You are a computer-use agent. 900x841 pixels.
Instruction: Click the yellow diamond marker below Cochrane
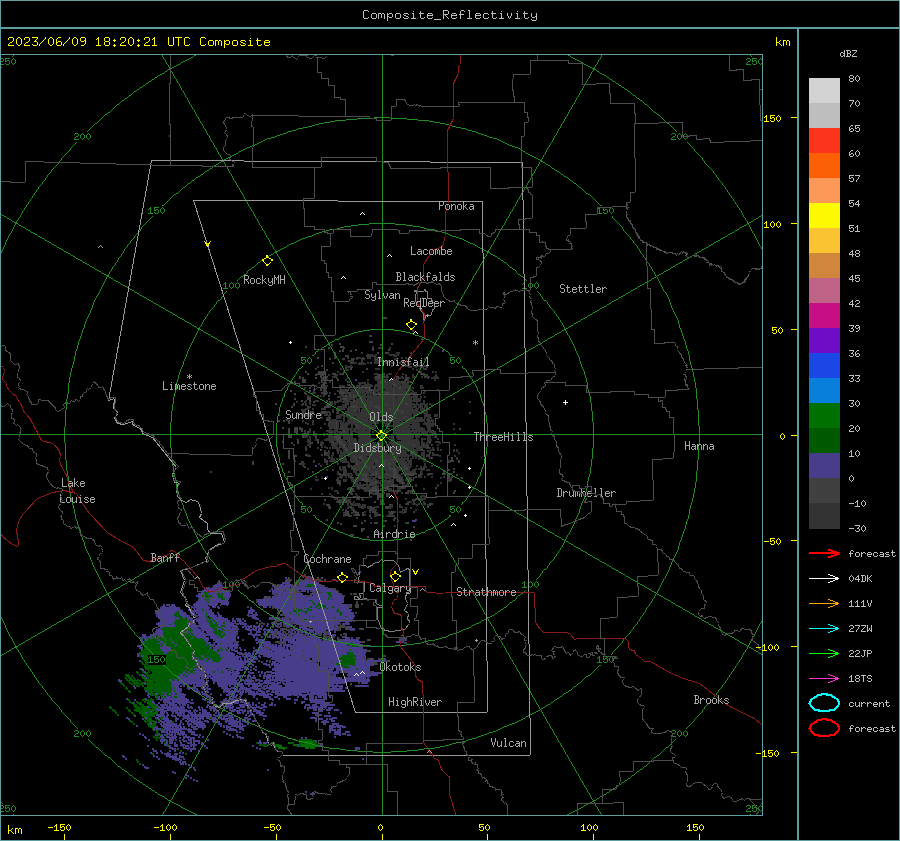(343, 577)
